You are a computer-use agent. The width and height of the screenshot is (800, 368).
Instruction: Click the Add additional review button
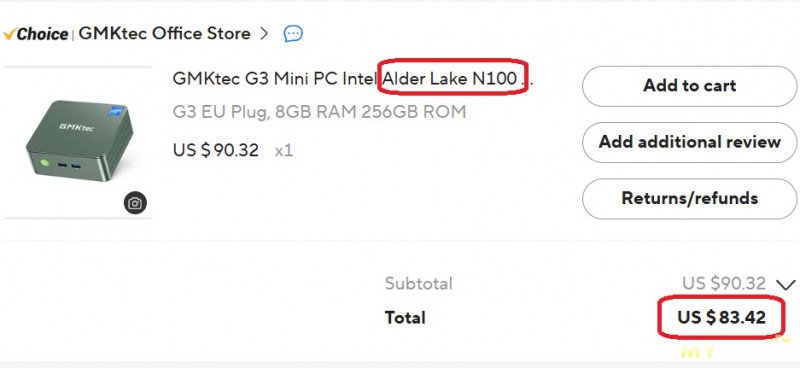tap(689, 142)
